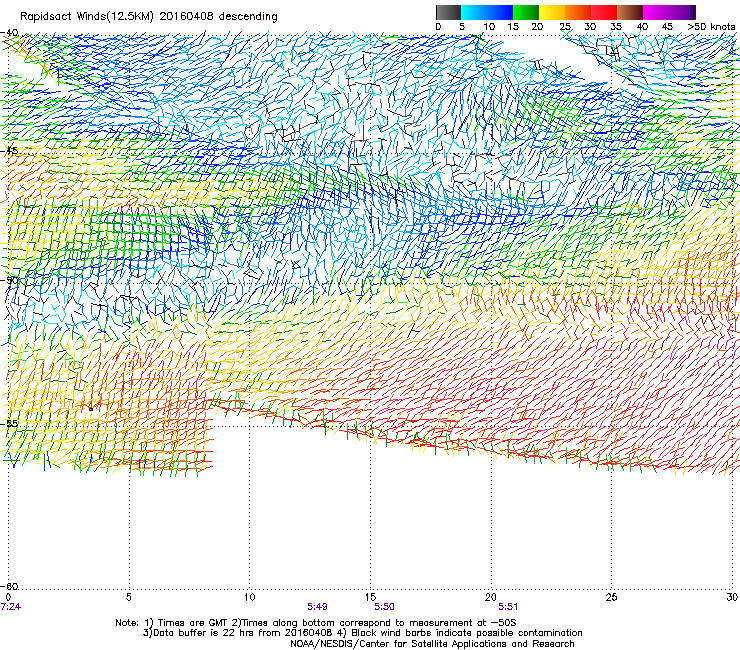Click the 'NOAA/NESDIS/Center for Satellite Applications and Research' credit

click(432, 644)
